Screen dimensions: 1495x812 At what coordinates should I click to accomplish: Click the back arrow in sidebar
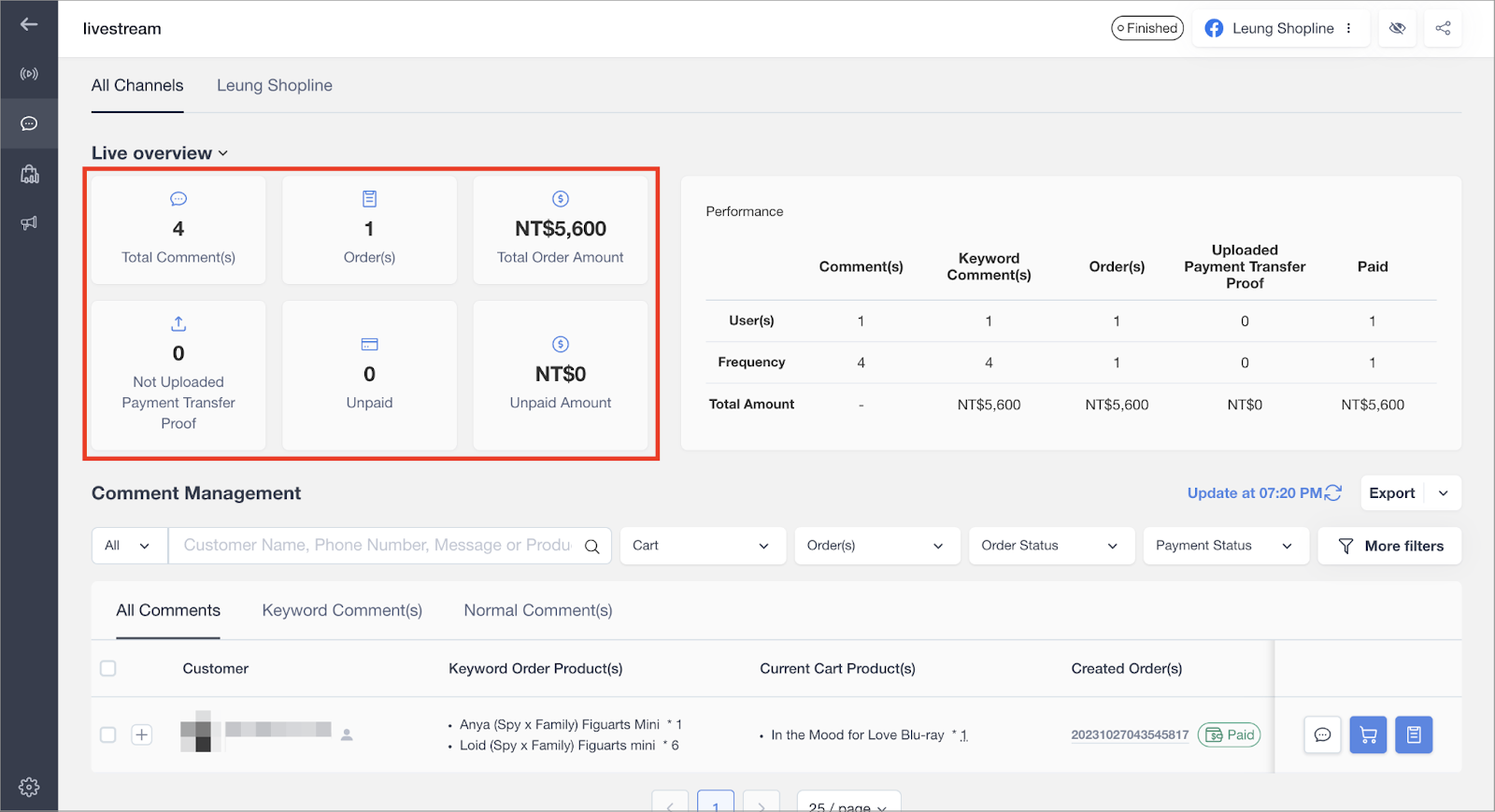tap(29, 24)
